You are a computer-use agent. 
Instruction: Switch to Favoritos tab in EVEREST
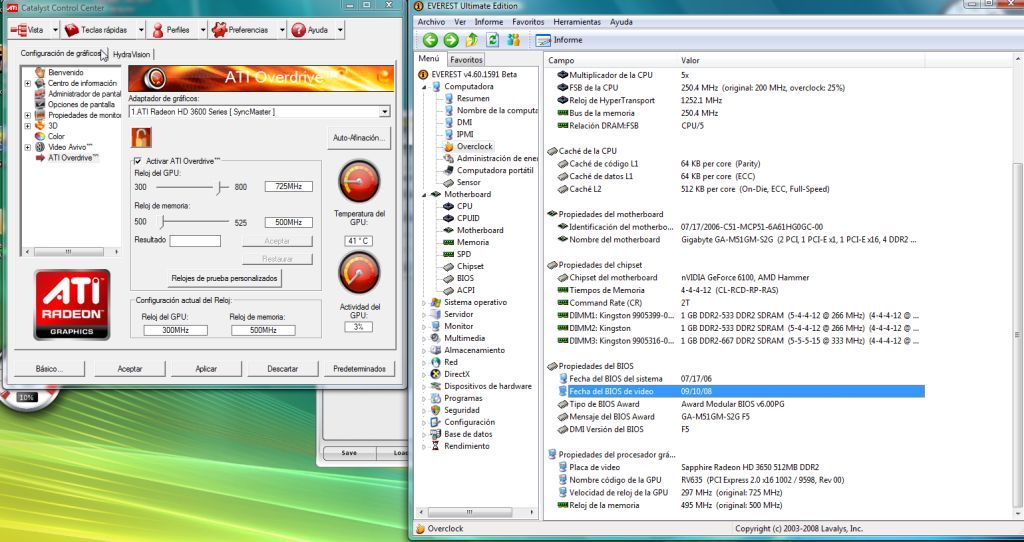tap(466, 59)
